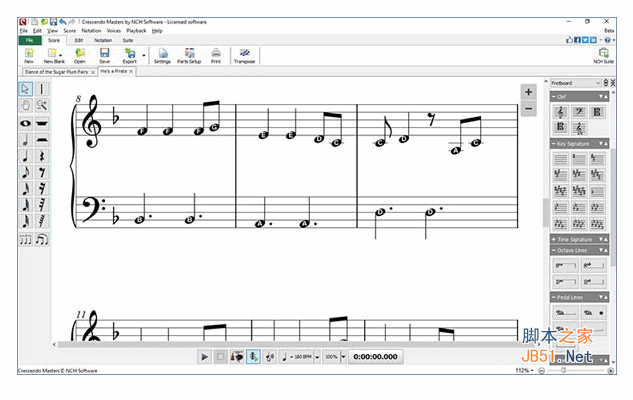Click the Transpose button
Image resolution: width=633 pixels, height=400 pixels.
(244, 56)
